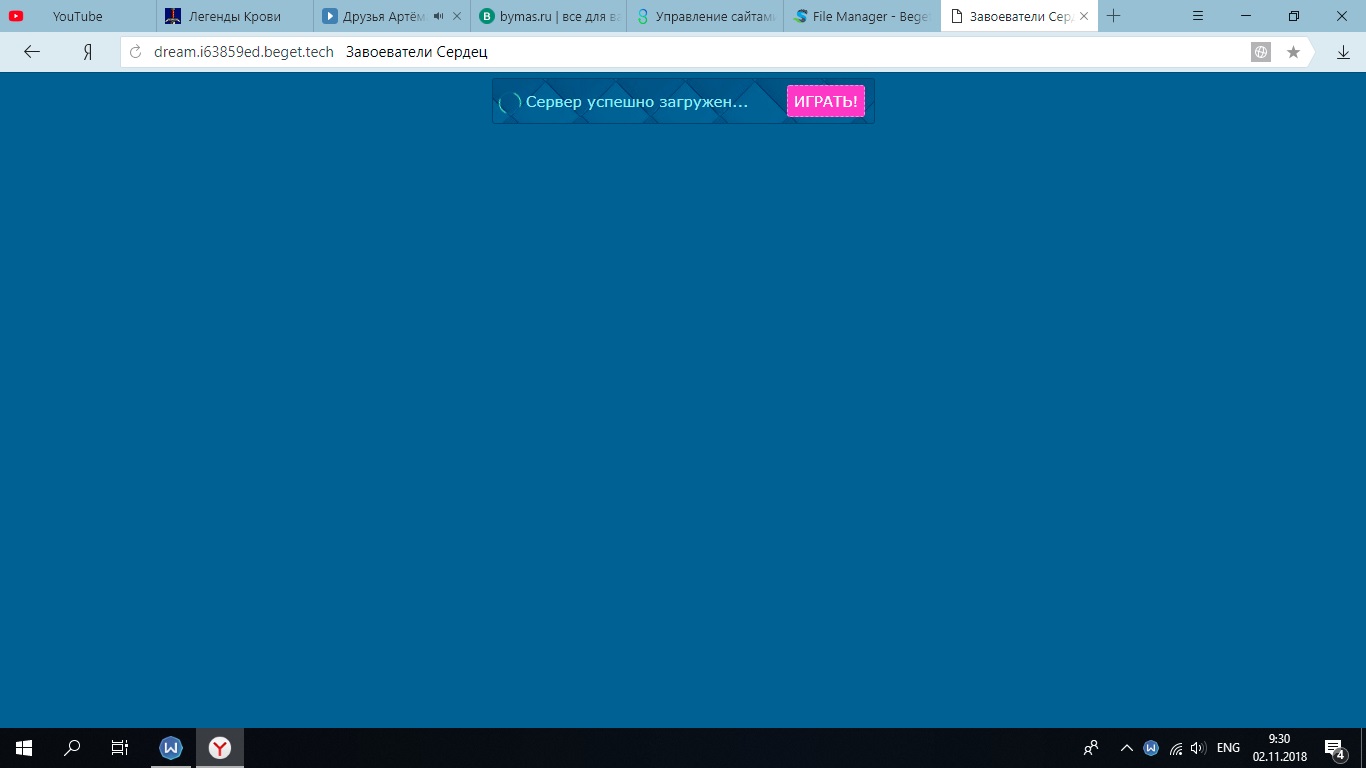Click the pink ИГРАТЬ! button
1366x768 pixels.
[x=825, y=101]
